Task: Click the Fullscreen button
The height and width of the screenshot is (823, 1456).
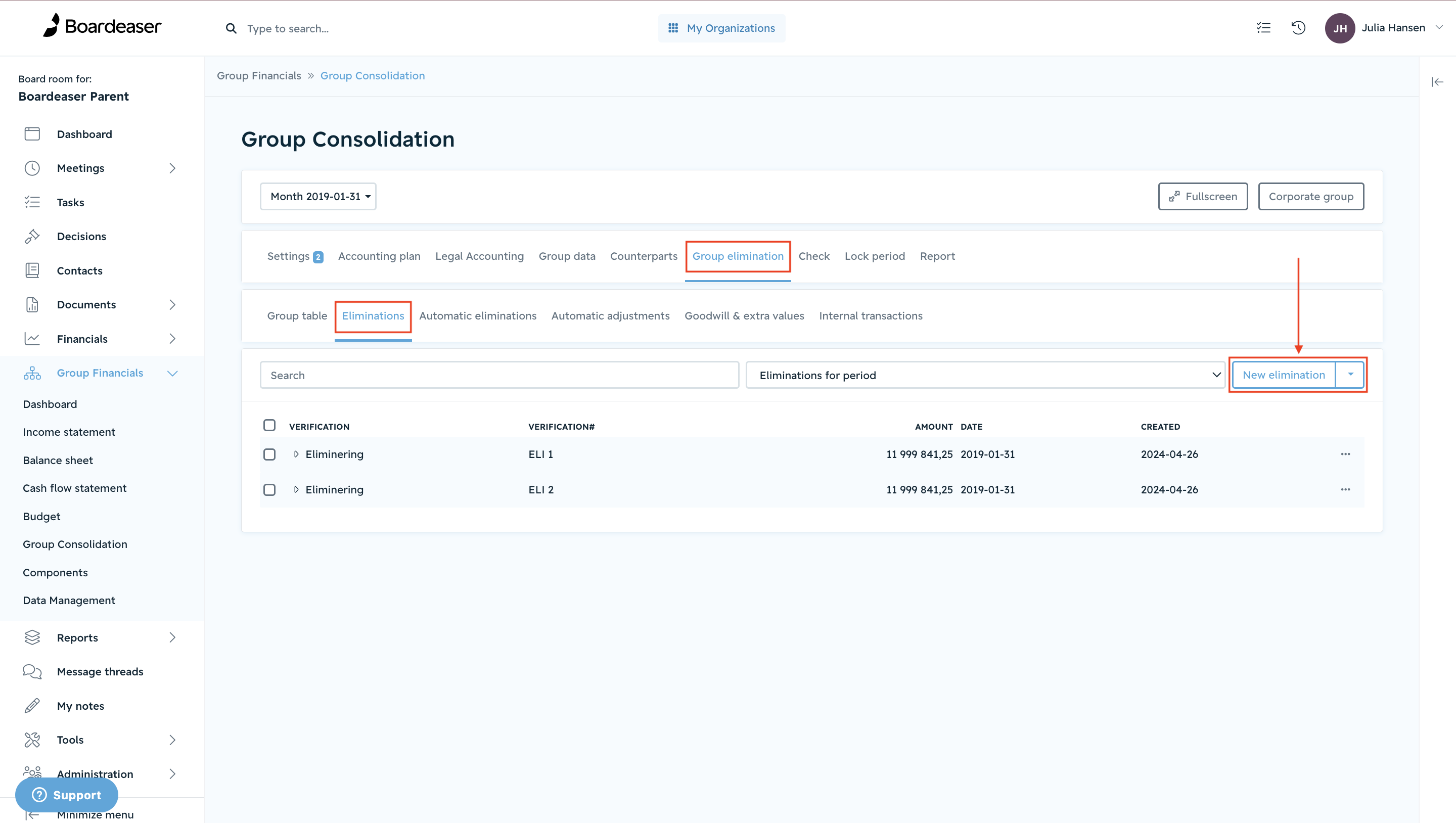Action: pyautogui.click(x=1203, y=196)
